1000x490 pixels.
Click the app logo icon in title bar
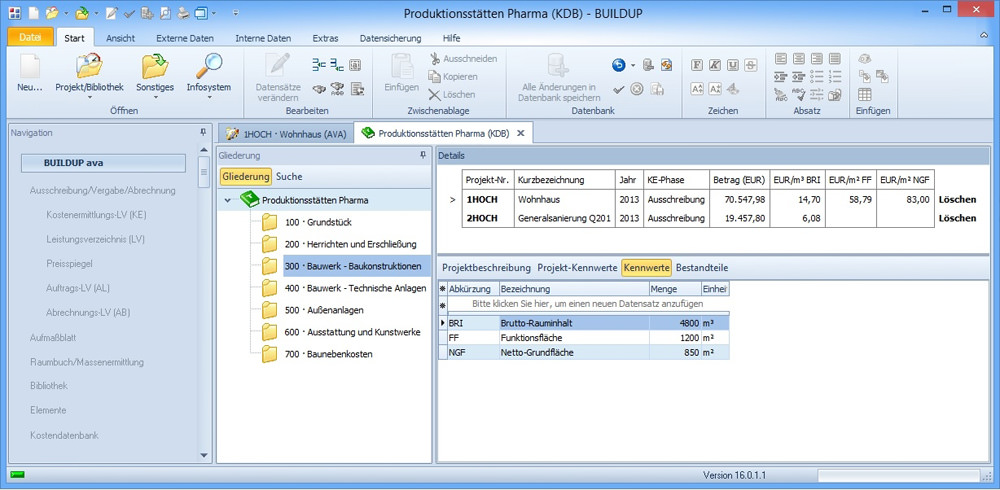14,12
